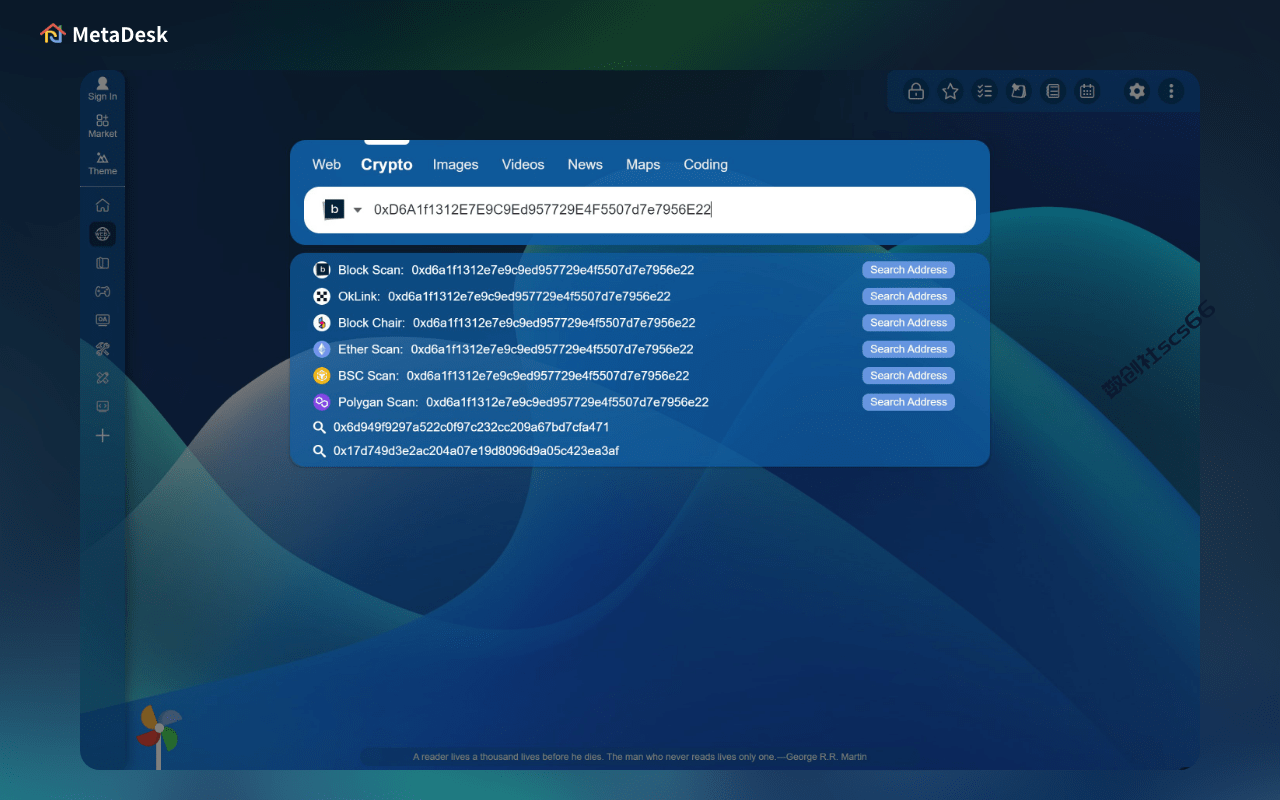Image resolution: width=1280 pixels, height=800 pixels.
Task: Open settings gear icon
Action: coord(1137,91)
